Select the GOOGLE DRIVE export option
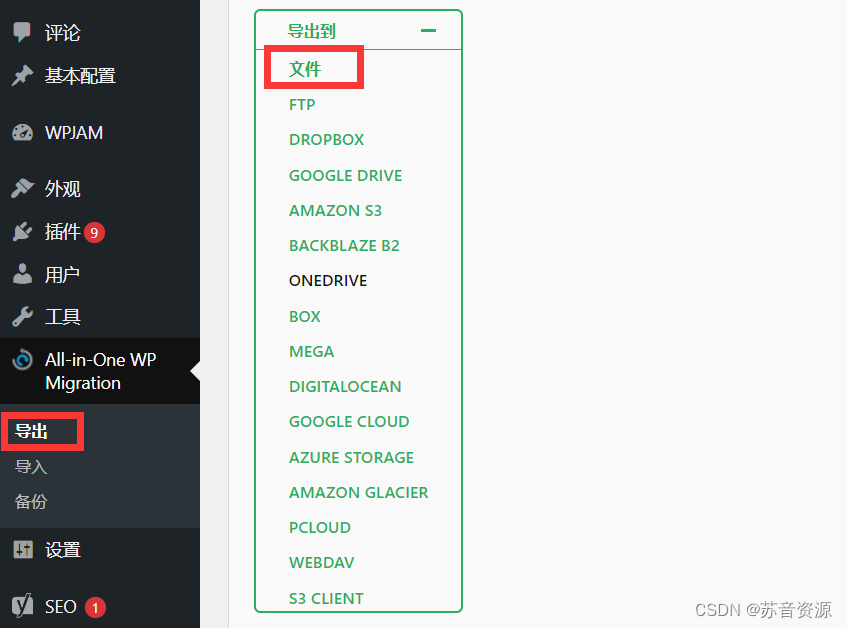Viewport: 847px width, 628px height. tap(345, 176)
